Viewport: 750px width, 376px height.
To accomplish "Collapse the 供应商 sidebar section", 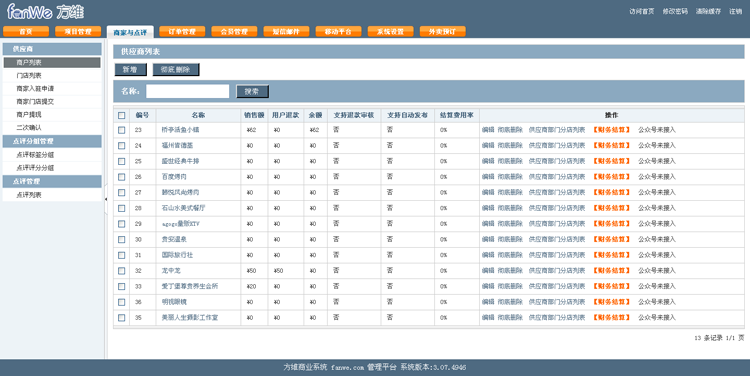I will 52,49.
